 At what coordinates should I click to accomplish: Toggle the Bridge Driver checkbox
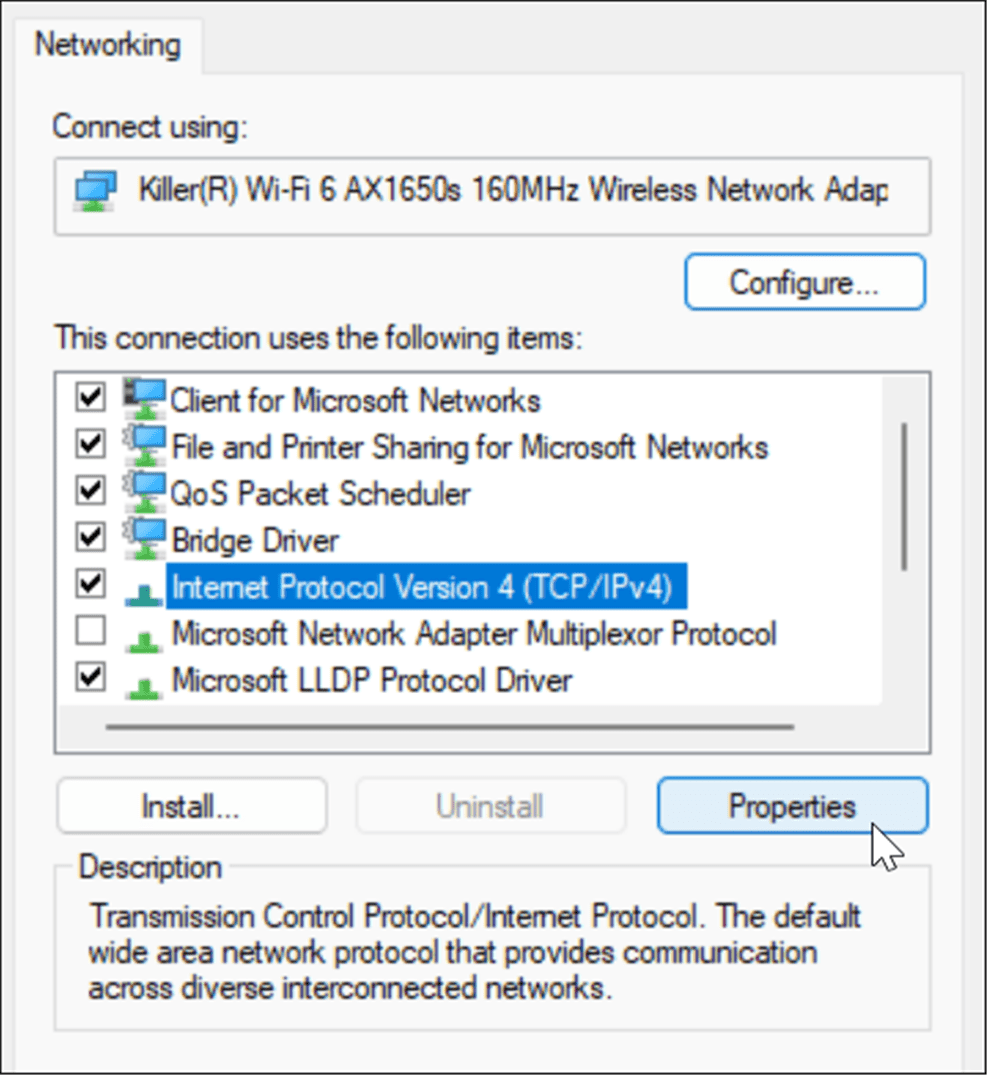(x=90, y=538)
